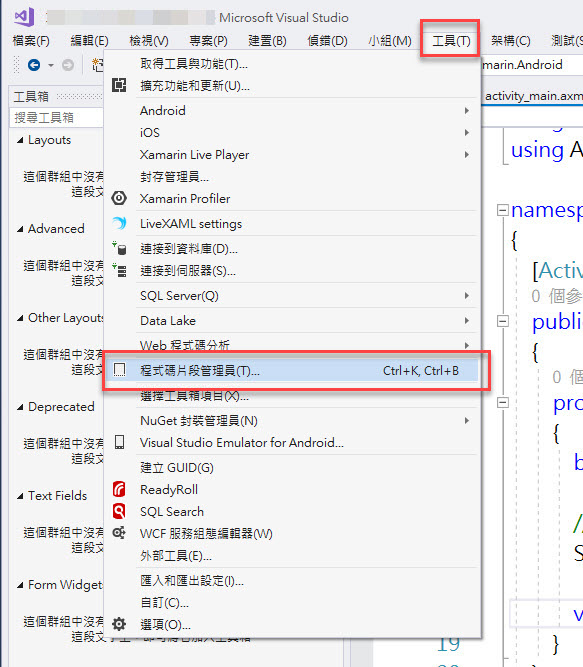Expand the Xamarin Live Player submenu
This screenshot has height=667, width=583.
(291, 155)
